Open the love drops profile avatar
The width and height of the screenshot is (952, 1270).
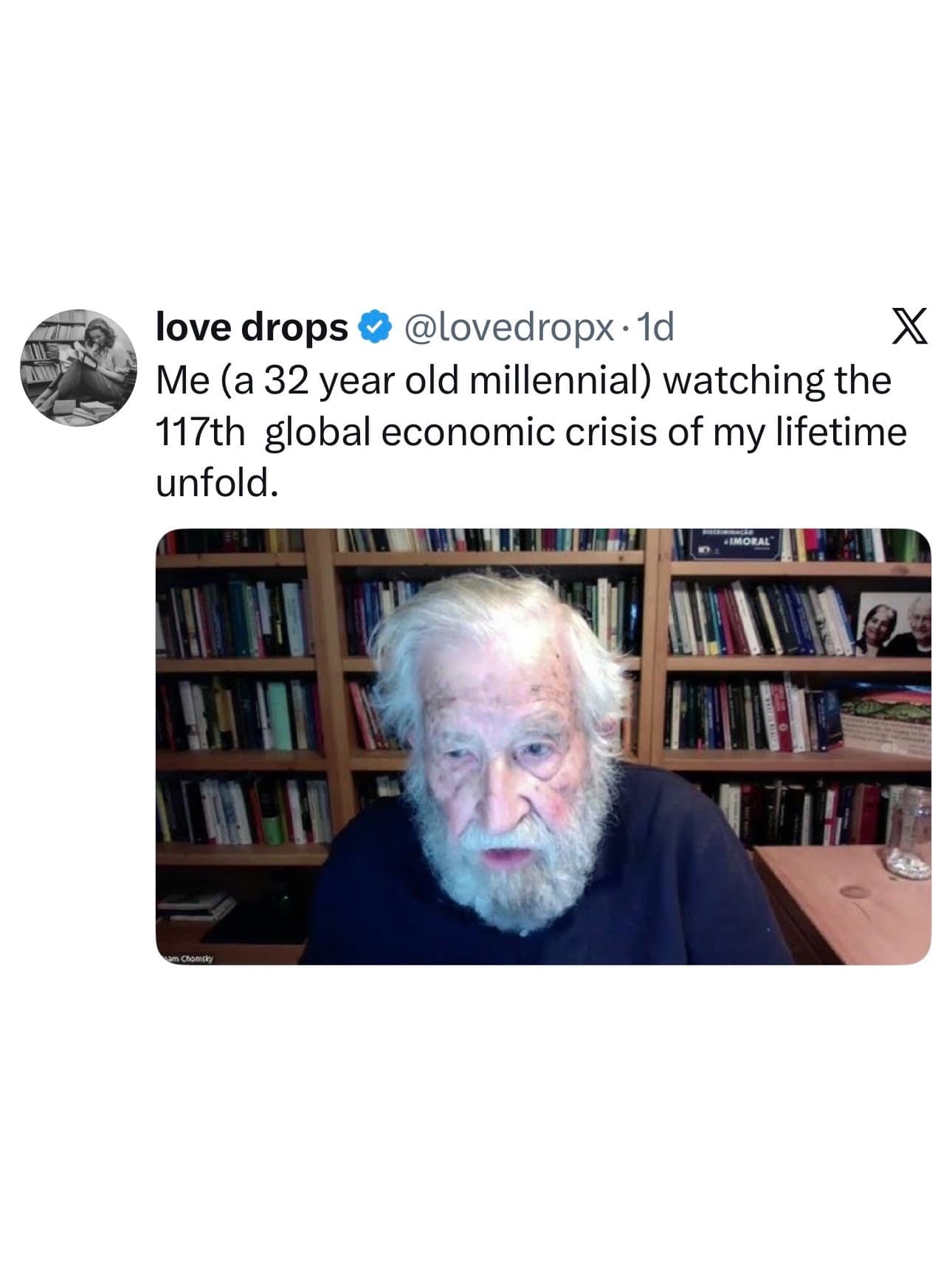tap(79, 368)
